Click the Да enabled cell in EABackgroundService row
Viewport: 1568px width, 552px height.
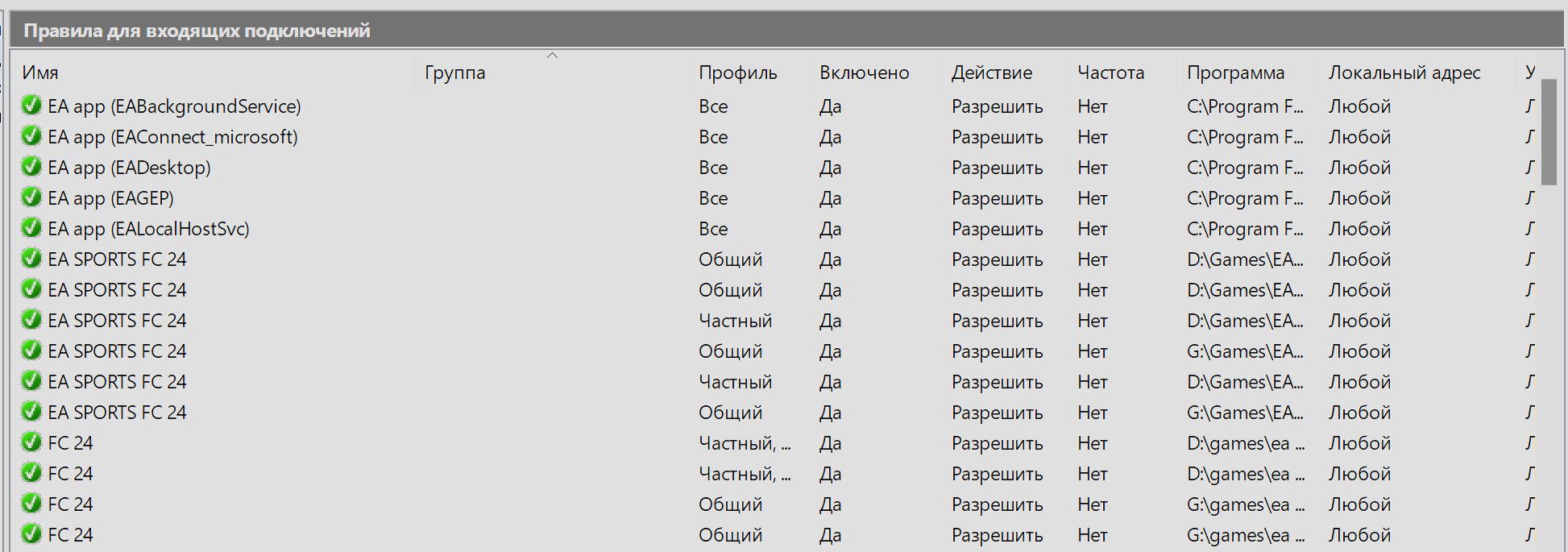point(831,106)
